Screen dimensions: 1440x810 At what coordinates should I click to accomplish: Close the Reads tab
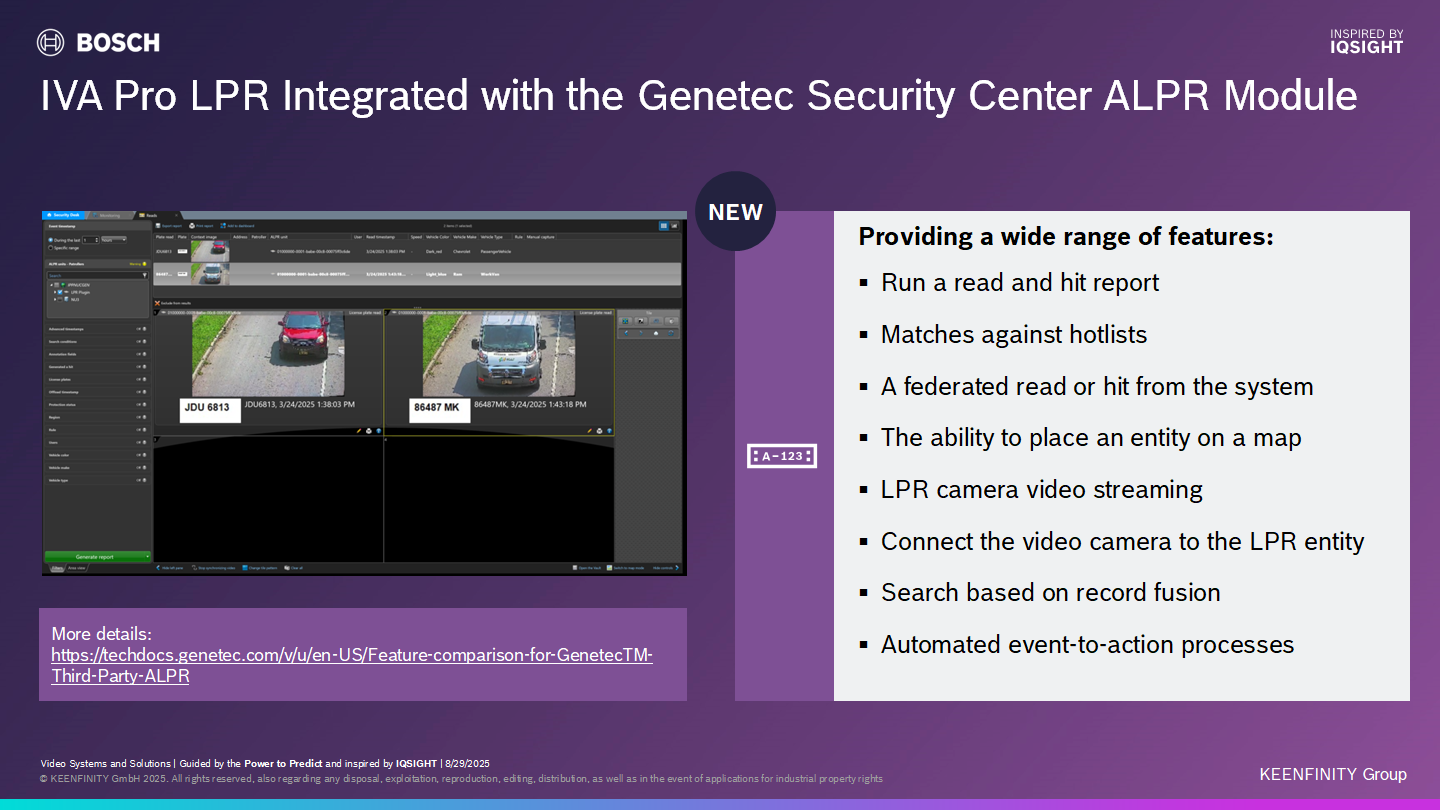[x=177, y=215]
